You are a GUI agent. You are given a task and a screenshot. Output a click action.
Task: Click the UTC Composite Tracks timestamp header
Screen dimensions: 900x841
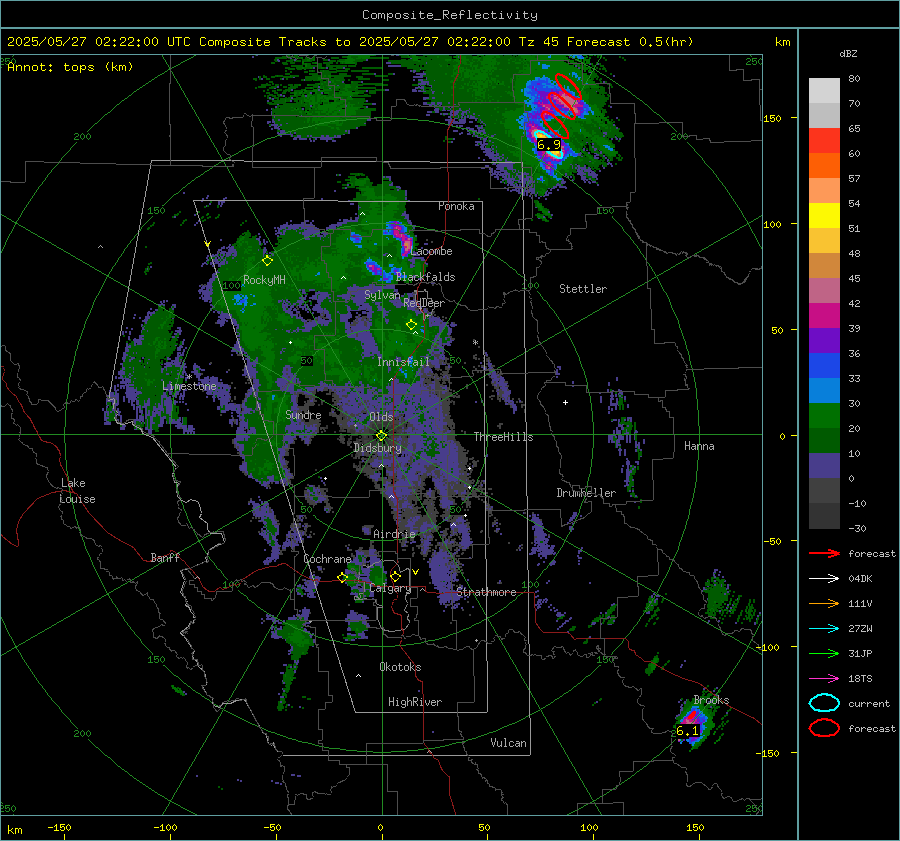350,42
